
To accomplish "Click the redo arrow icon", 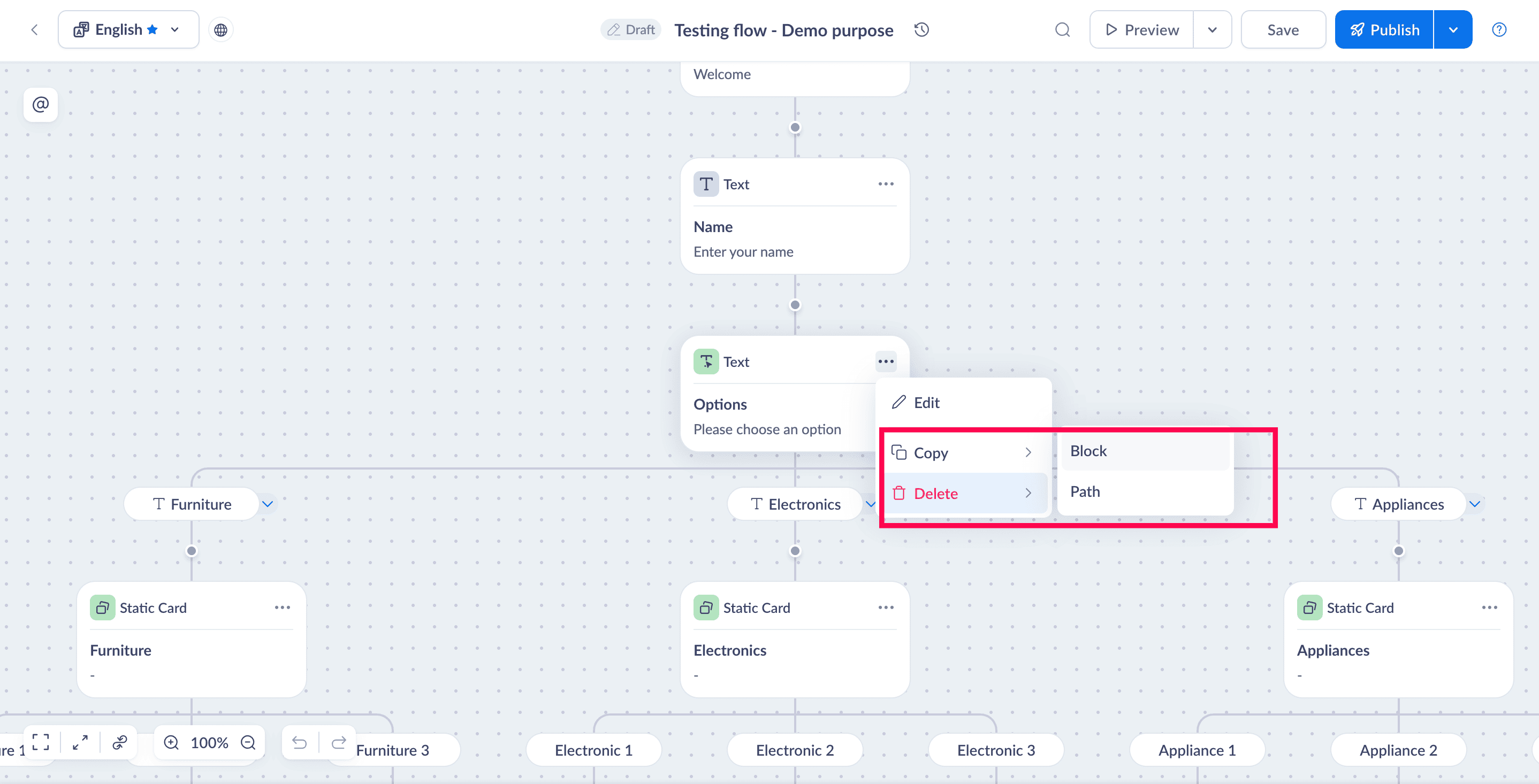I will point(339,742).
